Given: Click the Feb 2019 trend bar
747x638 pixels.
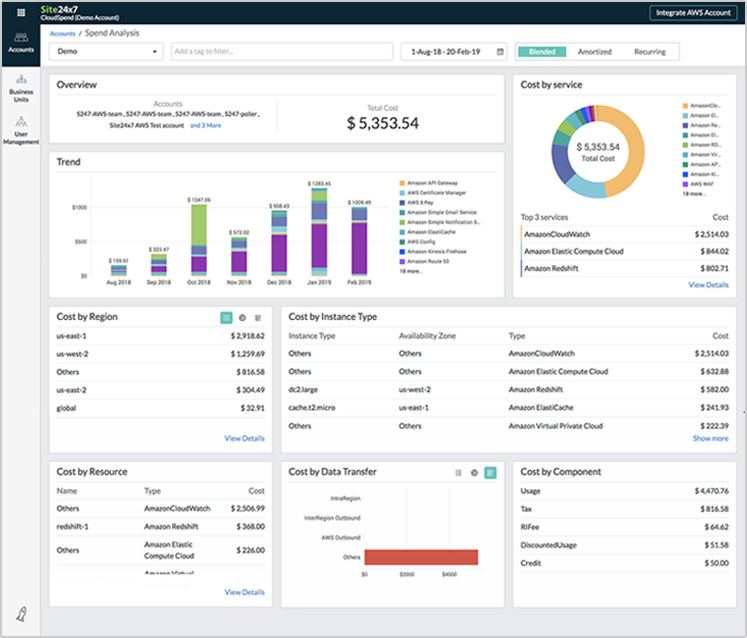Looking at the screenshot, I should point(359,241).
